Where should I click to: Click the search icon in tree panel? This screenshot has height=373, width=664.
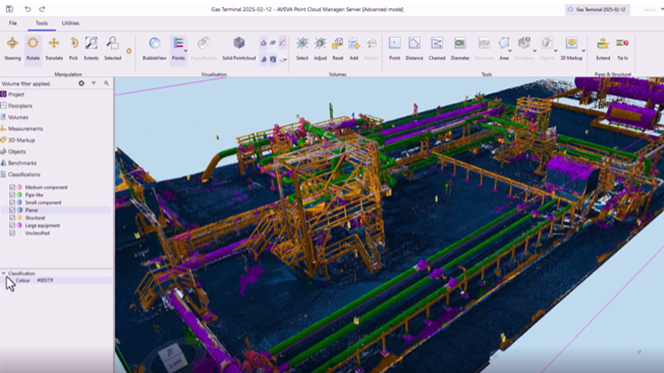point(106,83)
